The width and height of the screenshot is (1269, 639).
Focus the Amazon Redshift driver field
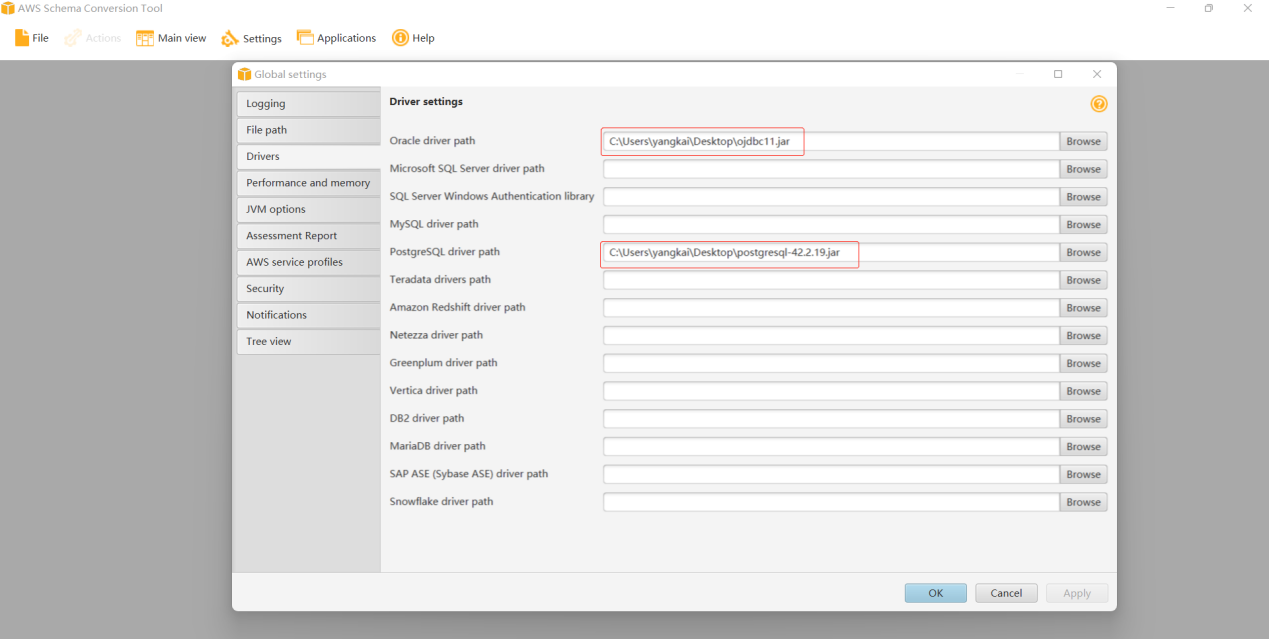click(831, 308)
